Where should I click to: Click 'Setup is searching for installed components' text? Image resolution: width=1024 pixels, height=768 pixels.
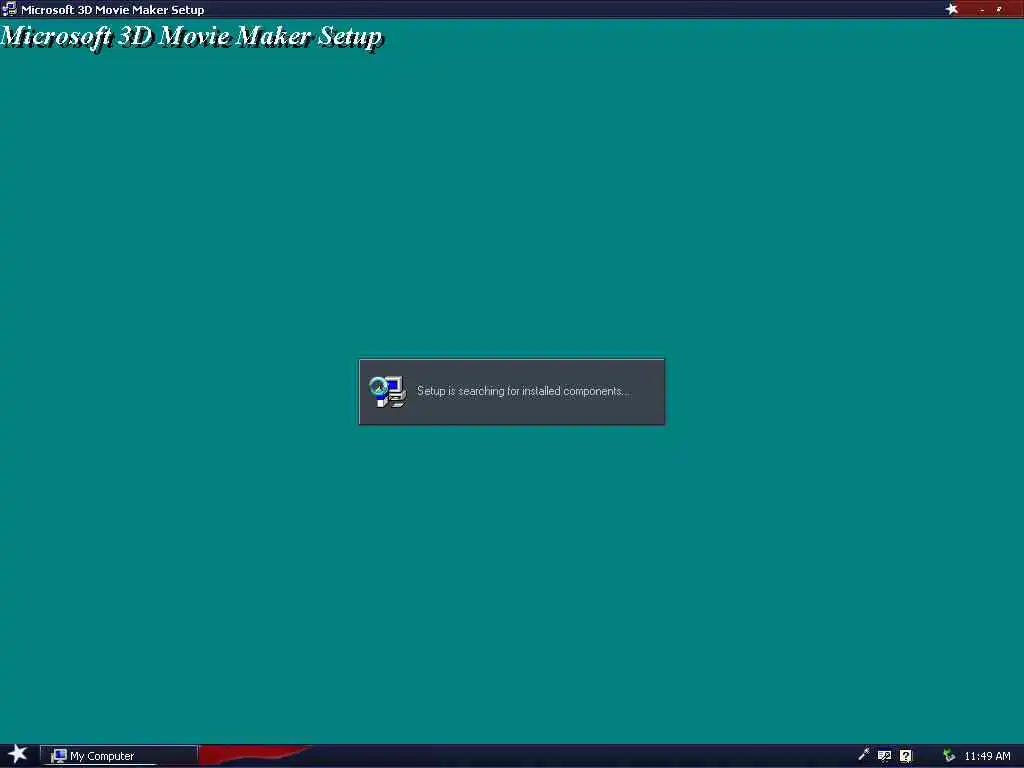523,391
